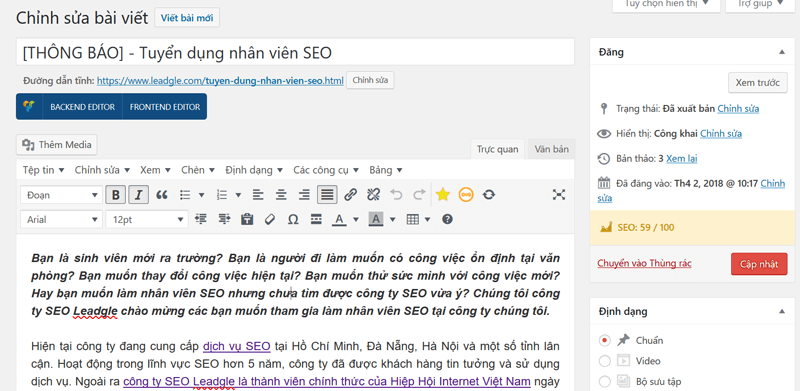Collapse the Định dạng panel
The height and width of the screenshot is (391, 800).
pos(781,311)
